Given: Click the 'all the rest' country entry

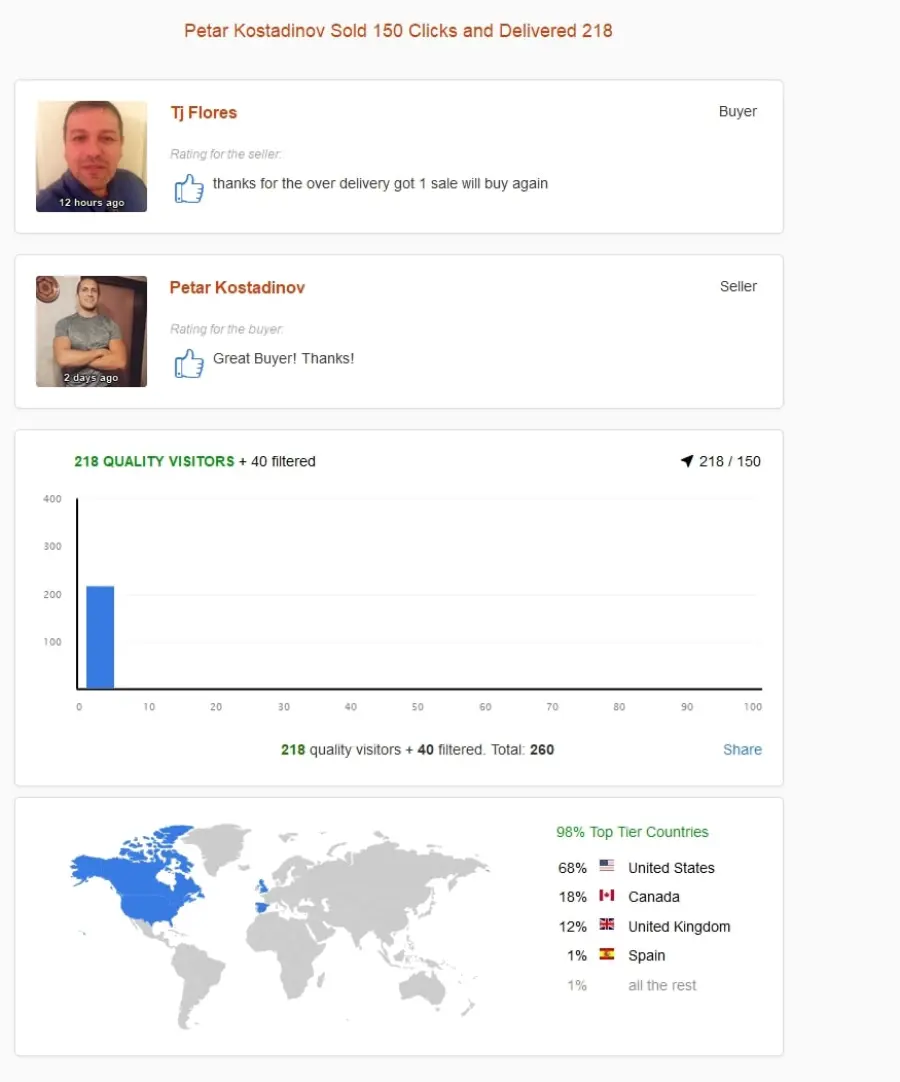Looking at the screenshot, I should click(x=662, y=985).
